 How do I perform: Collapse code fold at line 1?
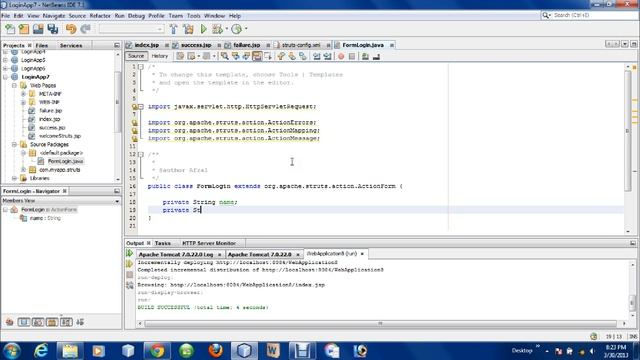click(140, 67)
